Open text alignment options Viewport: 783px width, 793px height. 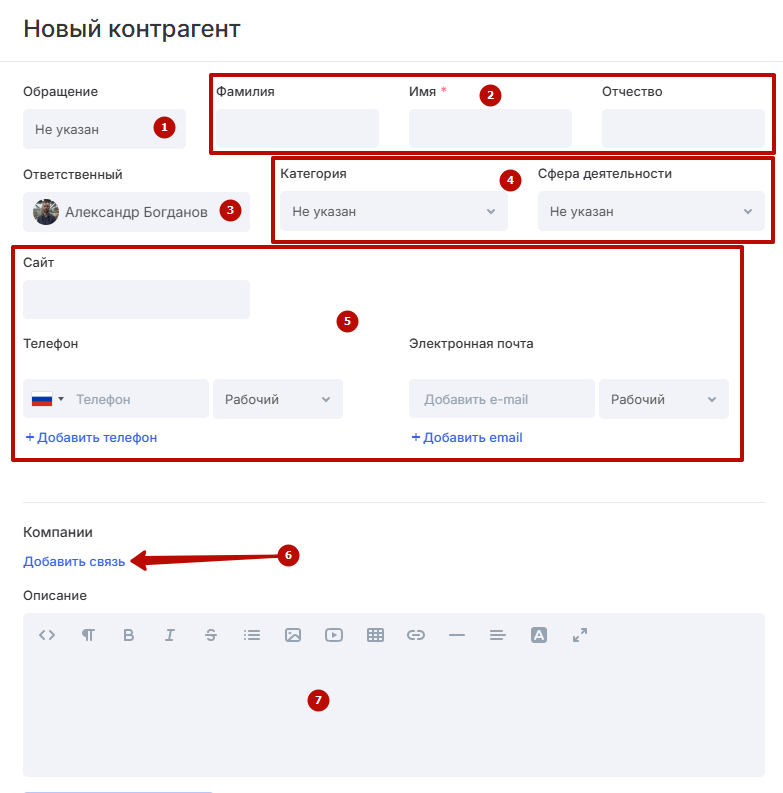(x=498, y=635)
